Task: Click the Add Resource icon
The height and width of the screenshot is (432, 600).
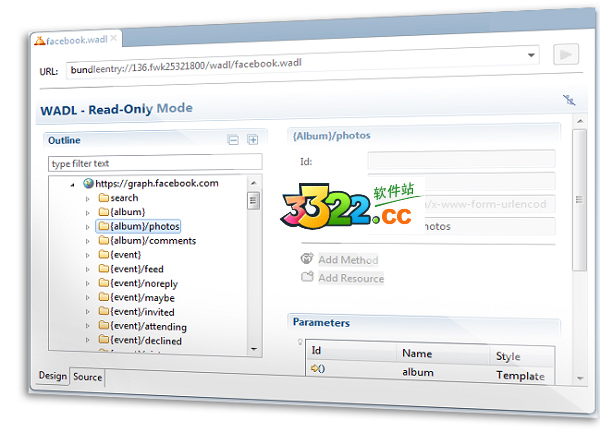Action: click(x=307, y=276)
